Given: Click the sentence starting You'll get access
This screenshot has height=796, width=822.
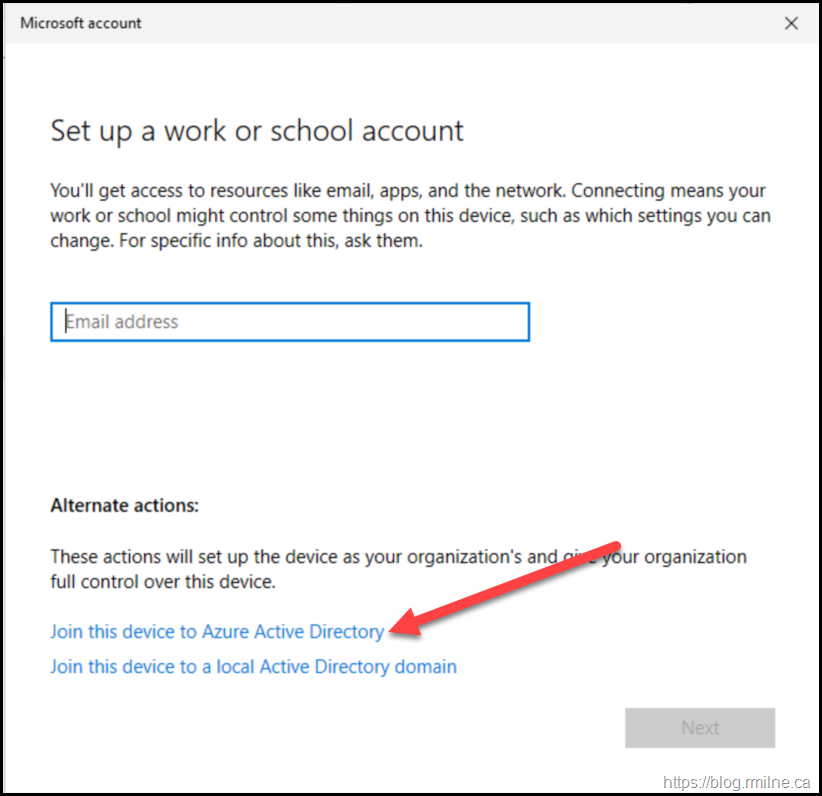Looking at the screenshot, I should (x=300, y=190).
